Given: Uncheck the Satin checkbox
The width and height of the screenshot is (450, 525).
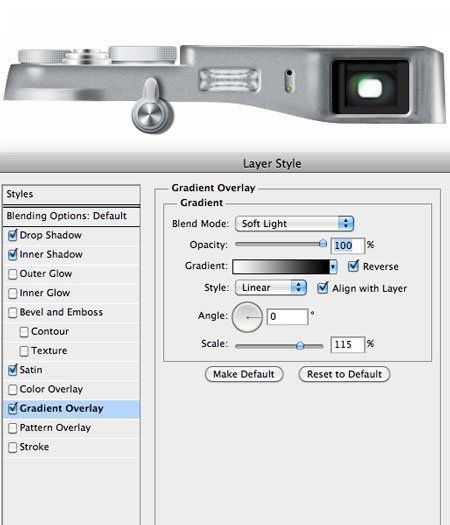Looking at the screenshot, I should pos(13,370).
